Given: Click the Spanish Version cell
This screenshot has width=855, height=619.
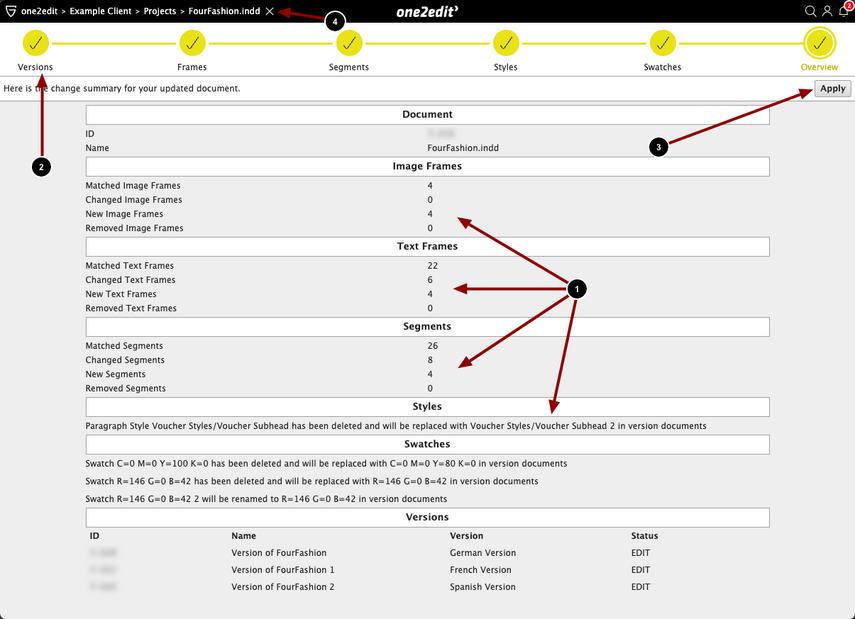Looking at the screenshot, I should pyautogui.click(x=482, y=587).
